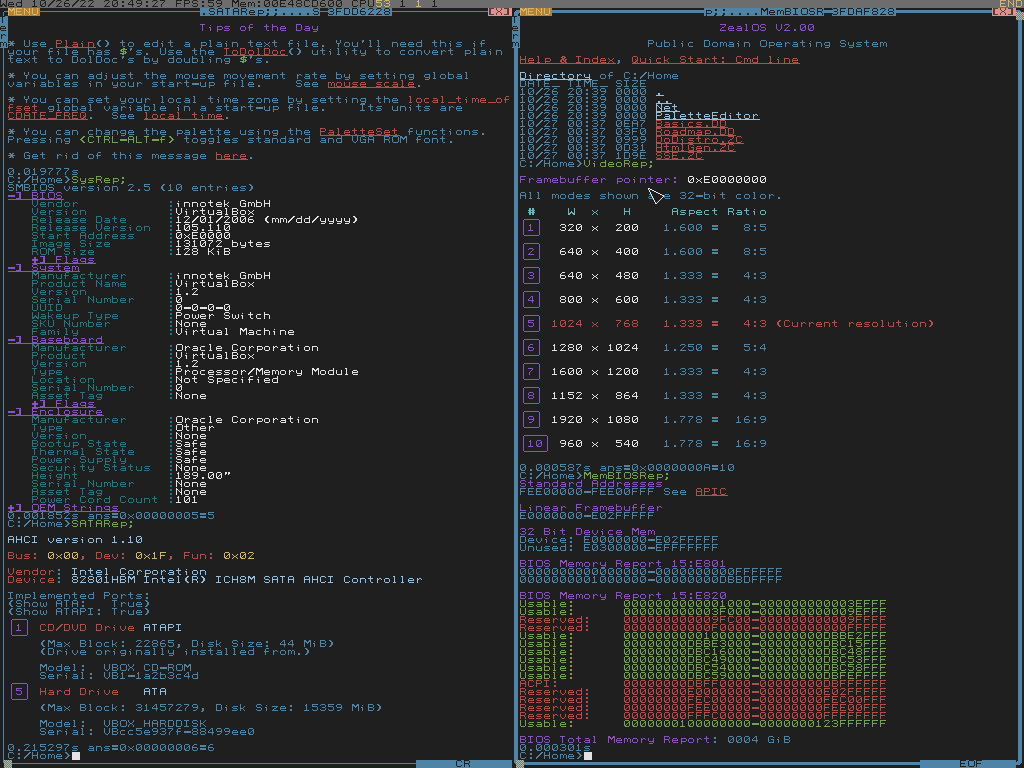Select port 1 CD/DVD Drive box

[19, 628]
